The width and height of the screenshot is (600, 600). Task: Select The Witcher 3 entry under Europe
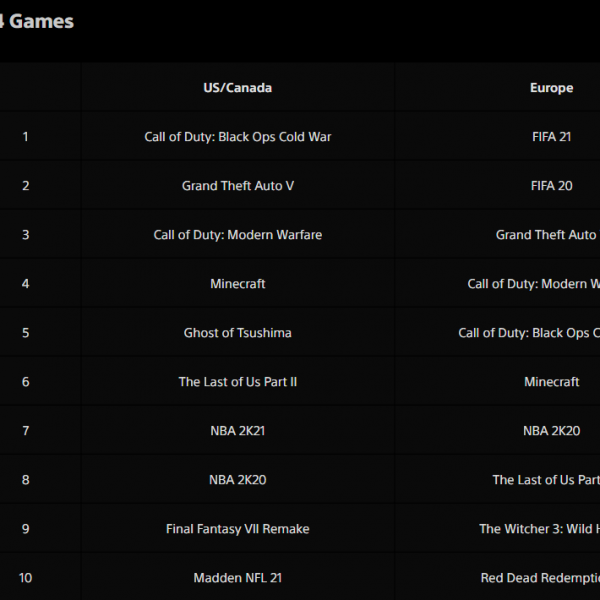(x=540, y=528)
